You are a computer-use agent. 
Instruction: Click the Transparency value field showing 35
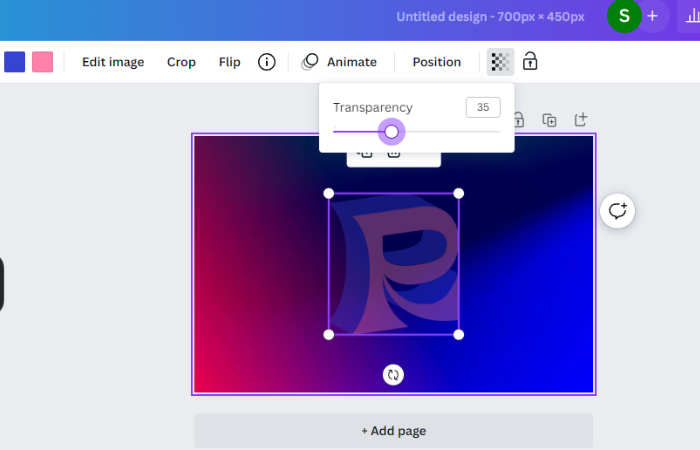(x=483, y=107)
